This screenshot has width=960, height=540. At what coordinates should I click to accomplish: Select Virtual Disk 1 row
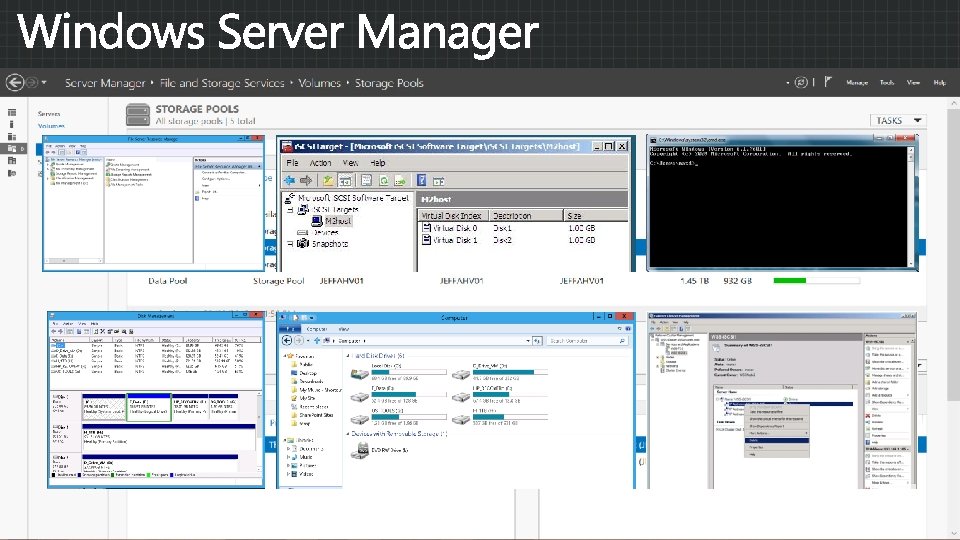(522, 240)
